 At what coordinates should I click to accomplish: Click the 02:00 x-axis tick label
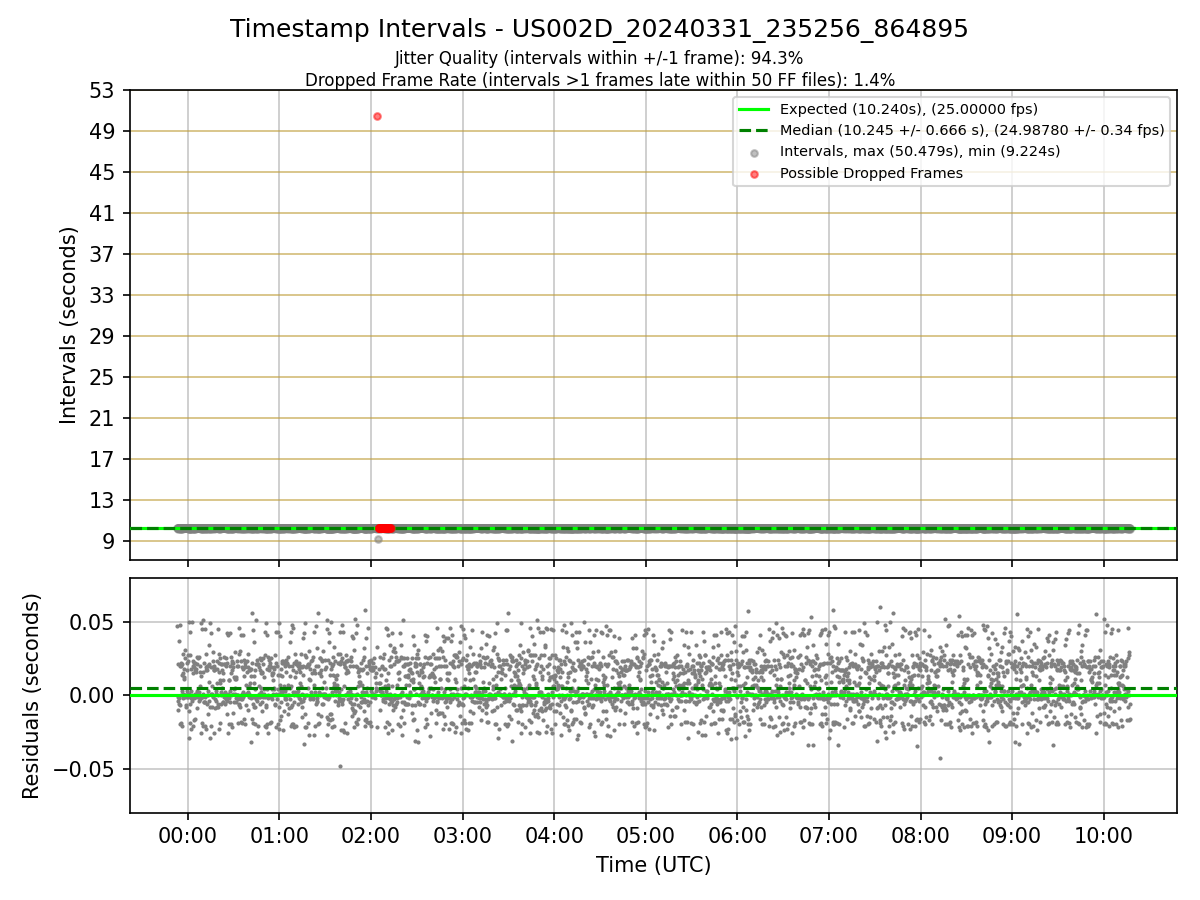point(371,836)
